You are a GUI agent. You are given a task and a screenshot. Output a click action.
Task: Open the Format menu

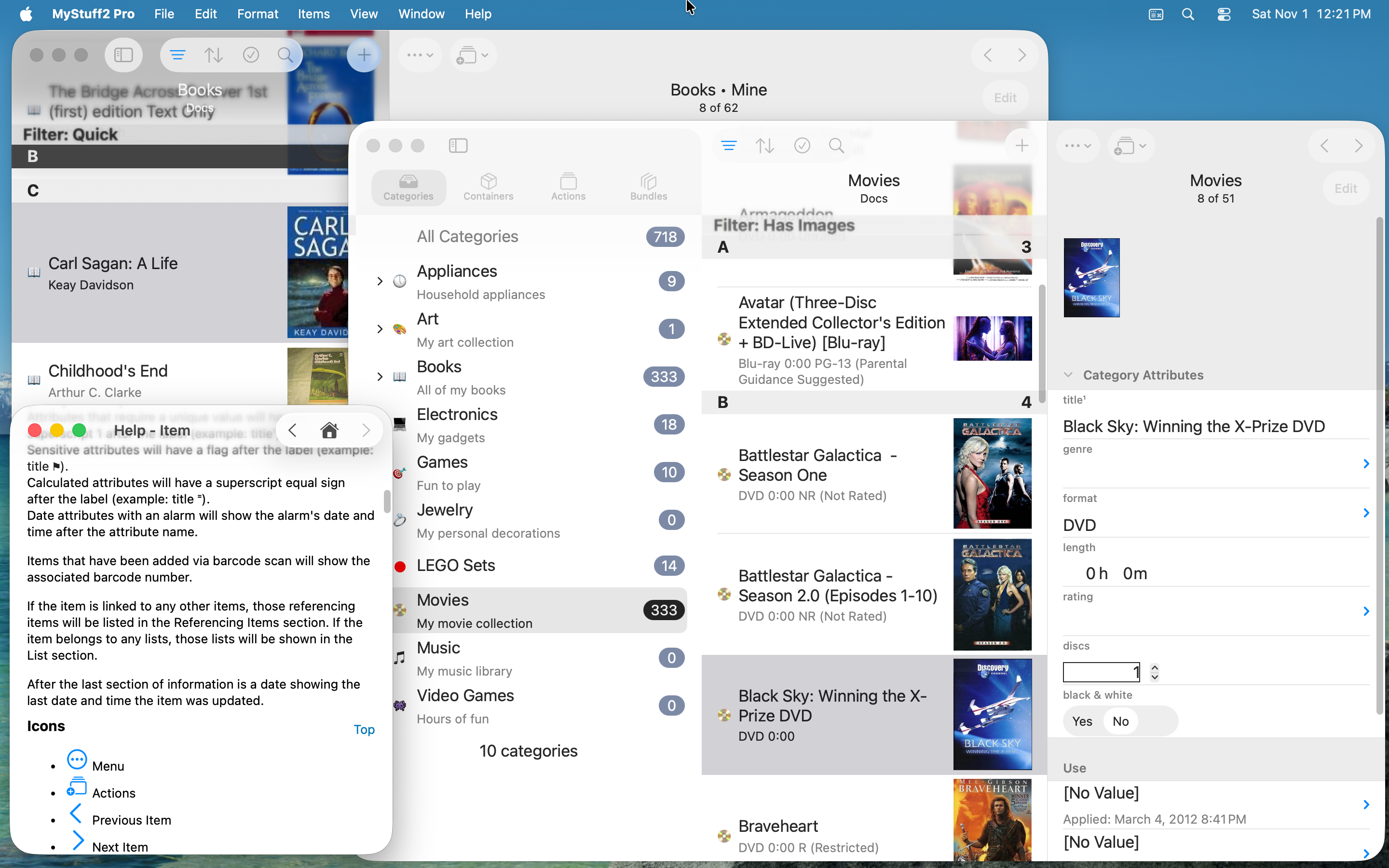tap(257, 14)
